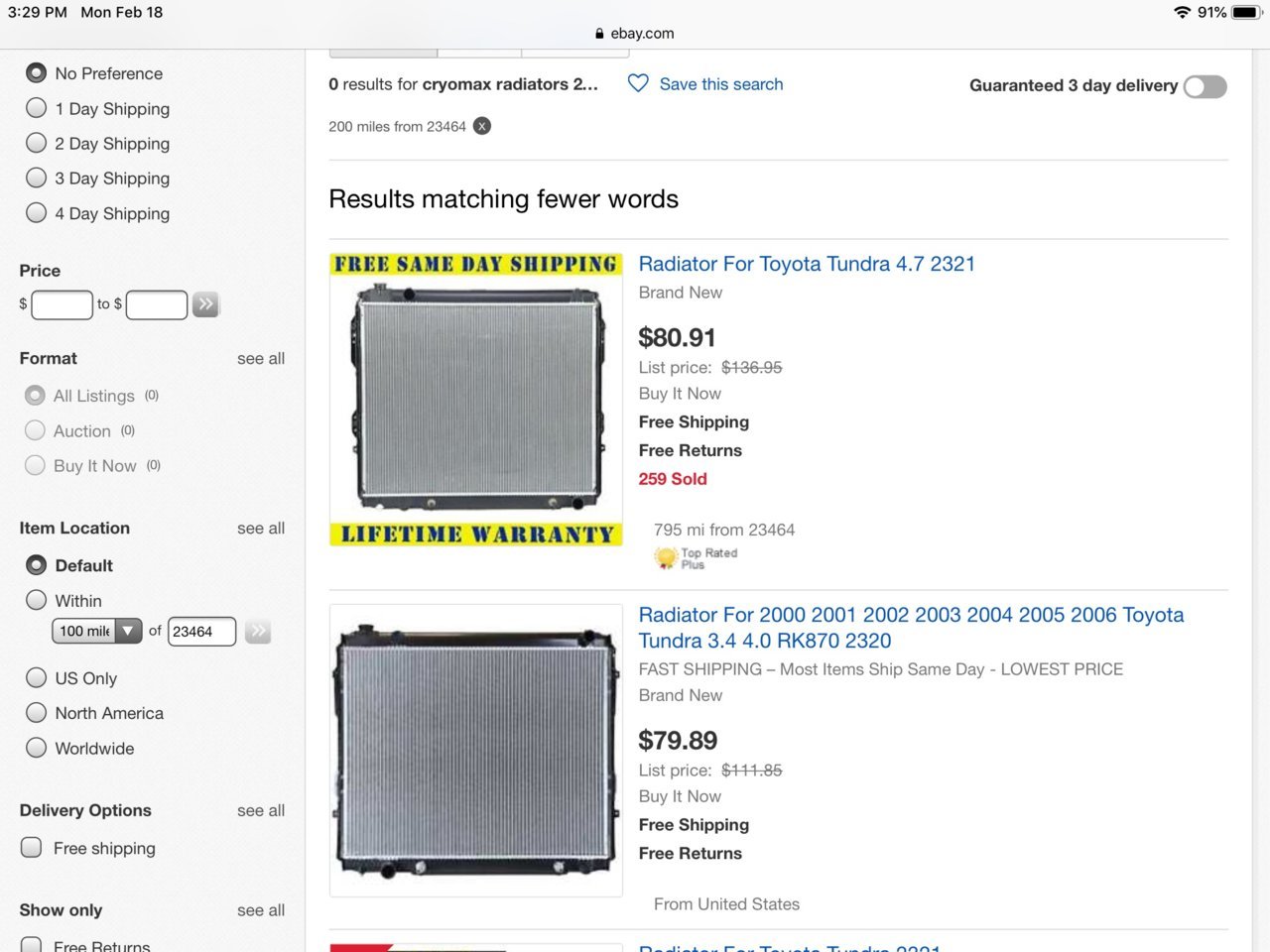Open the Lifetime Warranty radiator thumbnail

click(x=476, y=400)
